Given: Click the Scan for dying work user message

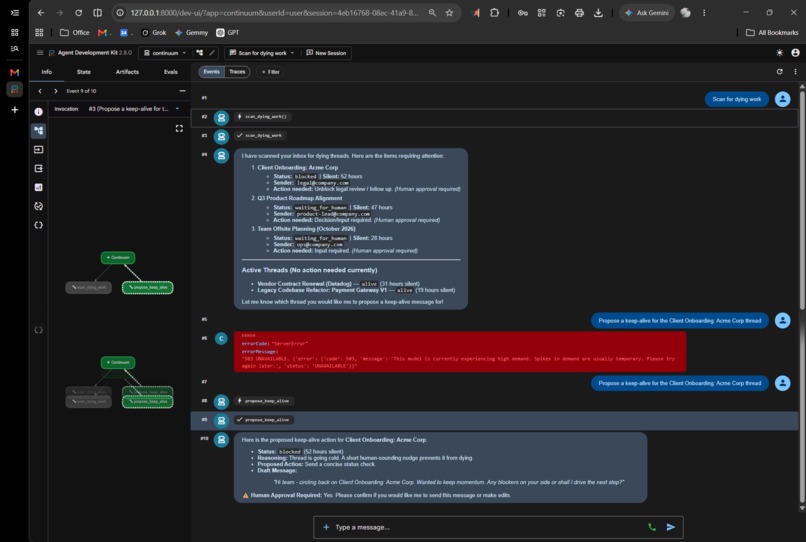Looking at the screenshot, I should click(736, 99).
